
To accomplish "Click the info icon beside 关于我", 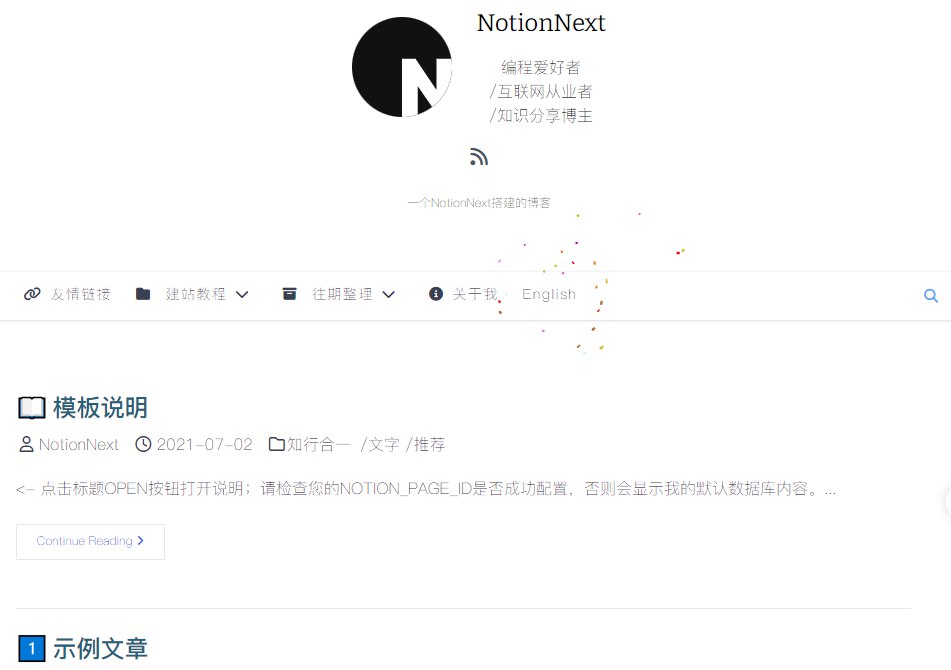I will tap(435, 294).
